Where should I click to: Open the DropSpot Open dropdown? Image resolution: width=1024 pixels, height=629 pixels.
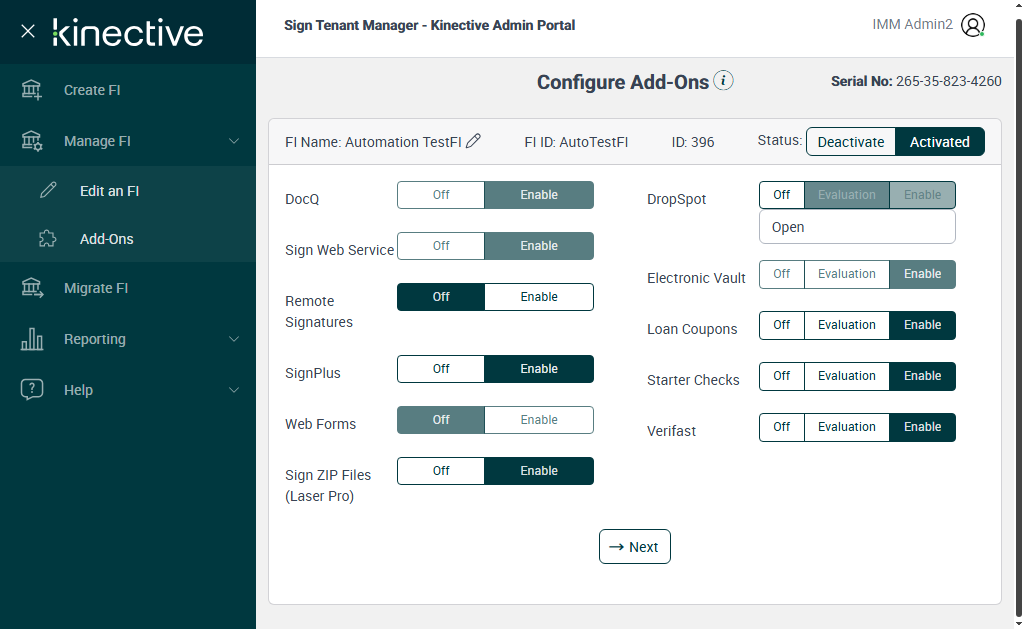pos(857,227)
